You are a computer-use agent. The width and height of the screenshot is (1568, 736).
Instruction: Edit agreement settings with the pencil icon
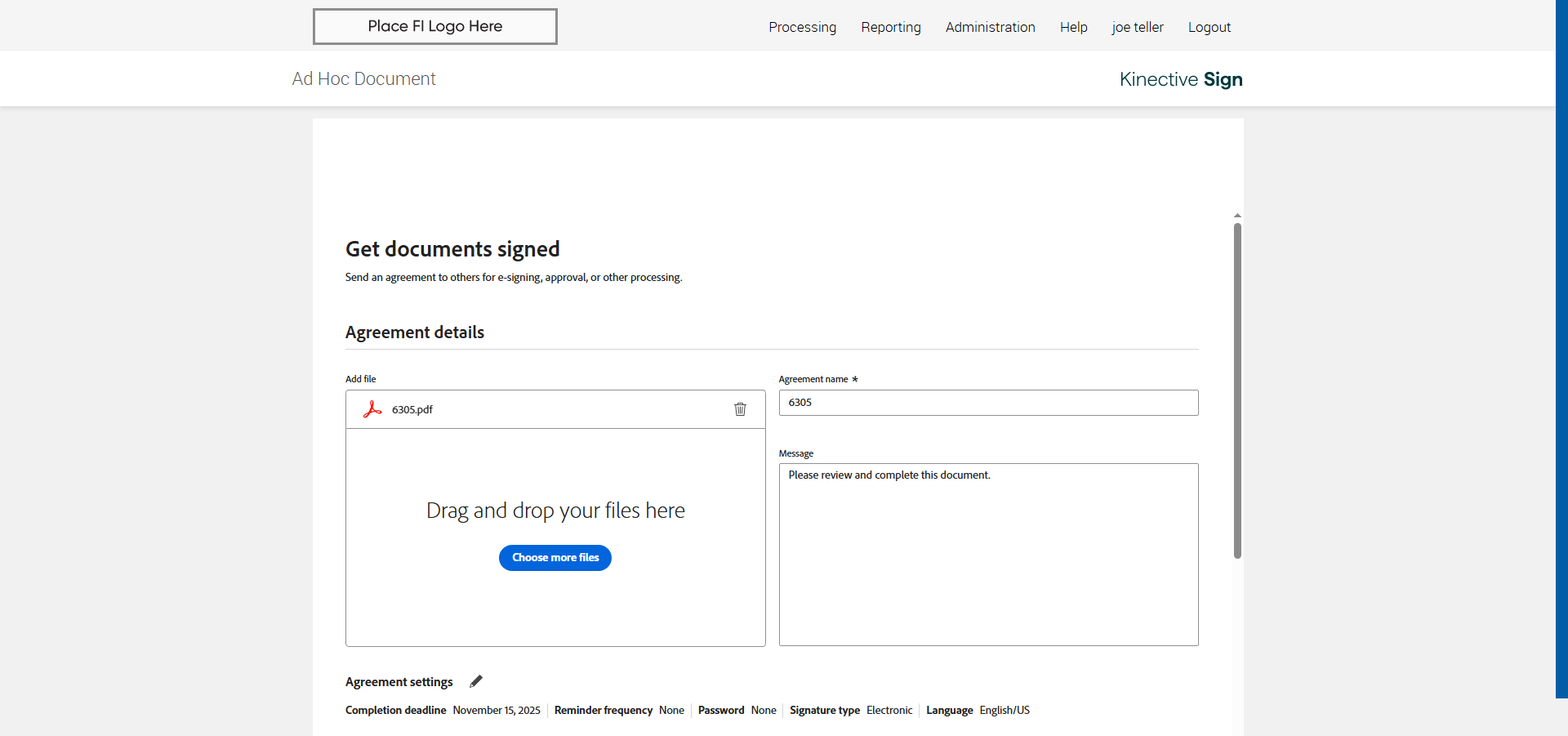(x=476, y=681)
